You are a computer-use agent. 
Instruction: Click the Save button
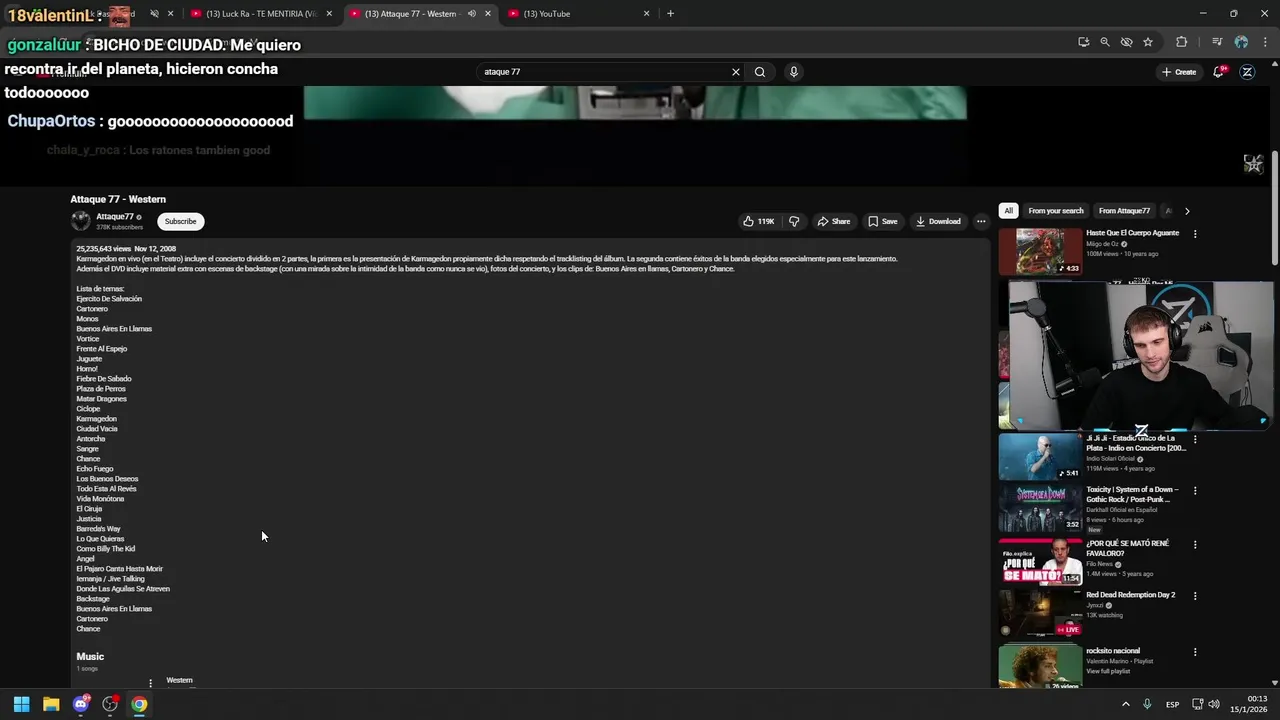coord(882,221)
